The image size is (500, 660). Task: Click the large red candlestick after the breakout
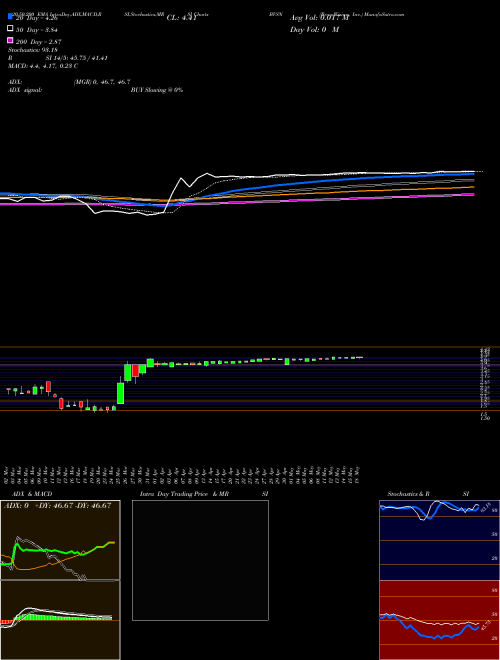(x=135, y=371)
